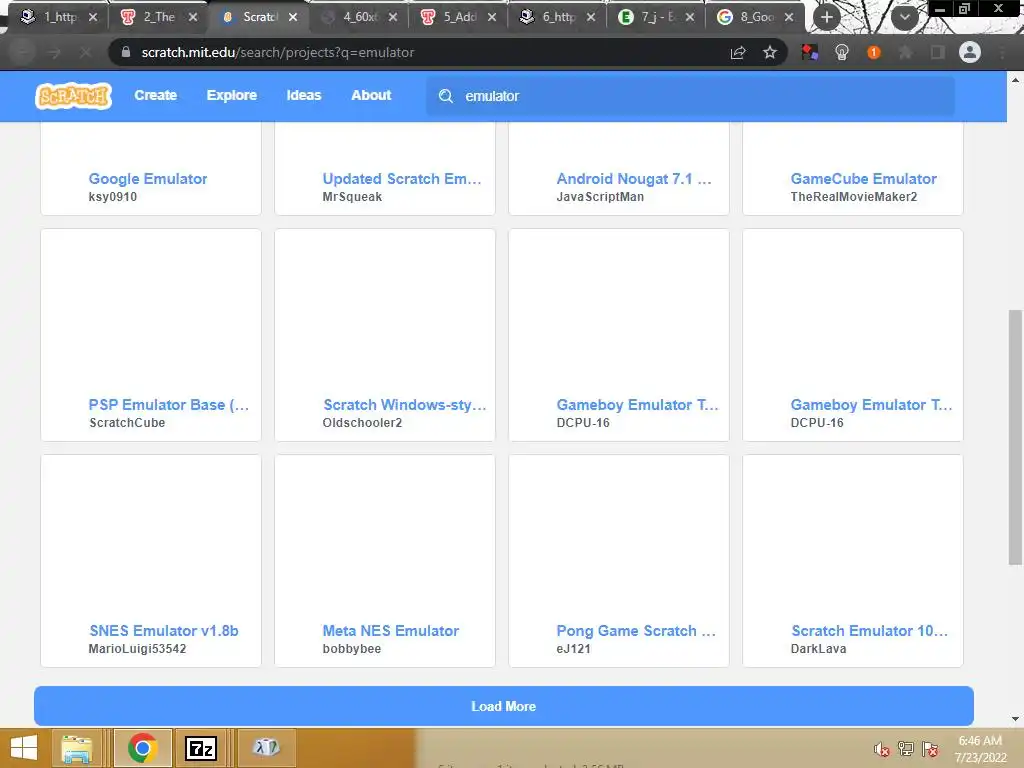The width and height of the screenshot is (1024, 768).
Task: Open the Create menu item
Action: [155, 95]
